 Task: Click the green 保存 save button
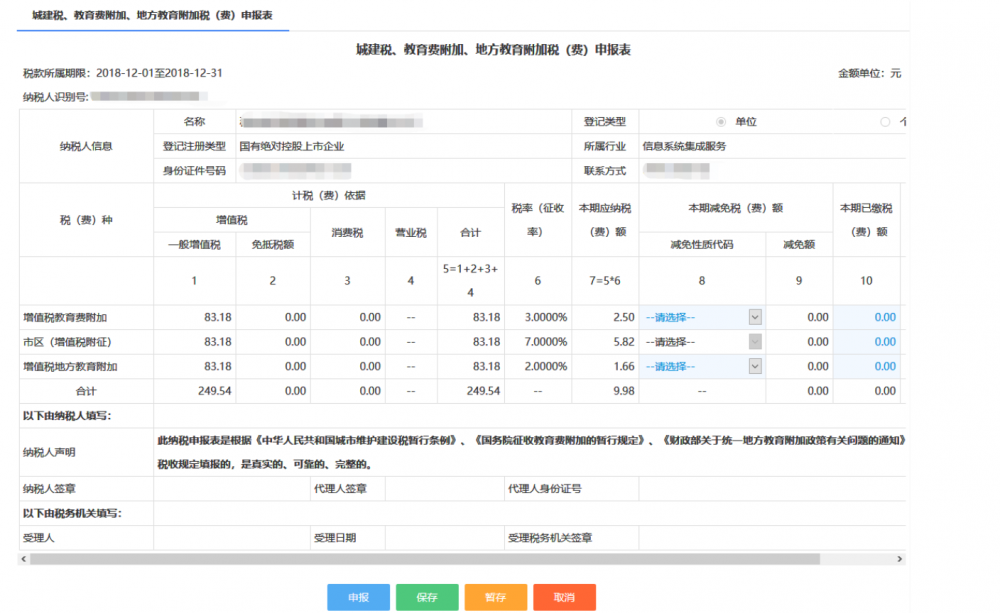428,597
